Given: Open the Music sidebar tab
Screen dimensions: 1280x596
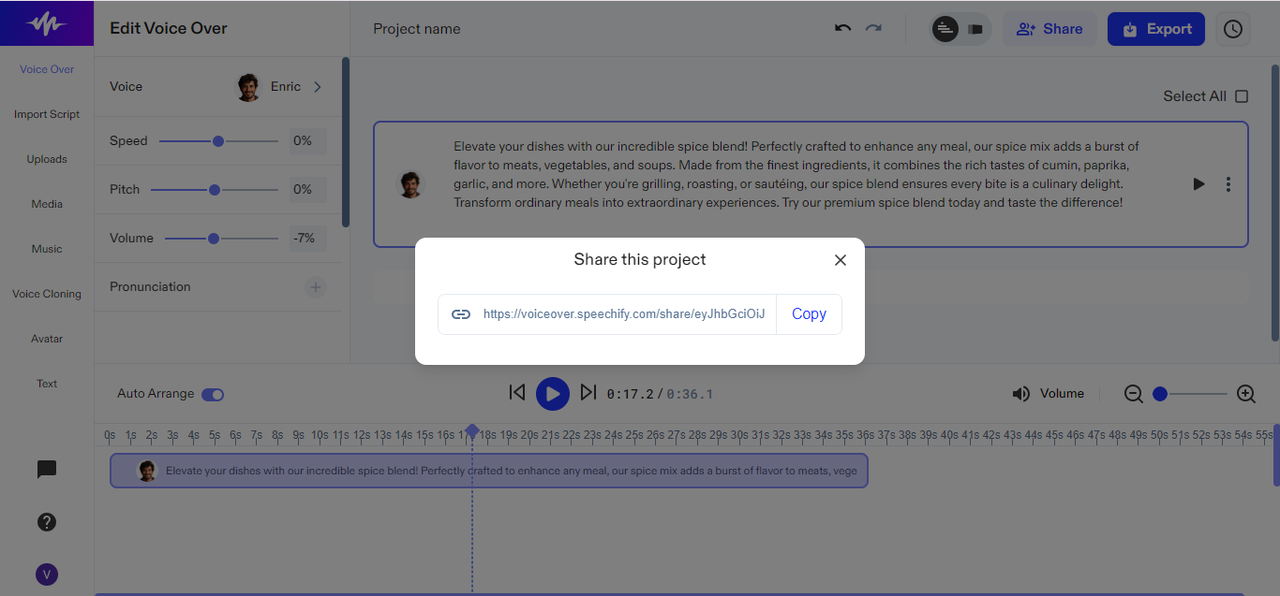Looking at the screenshot, I should pyautogui.click(x=47, y=249).
